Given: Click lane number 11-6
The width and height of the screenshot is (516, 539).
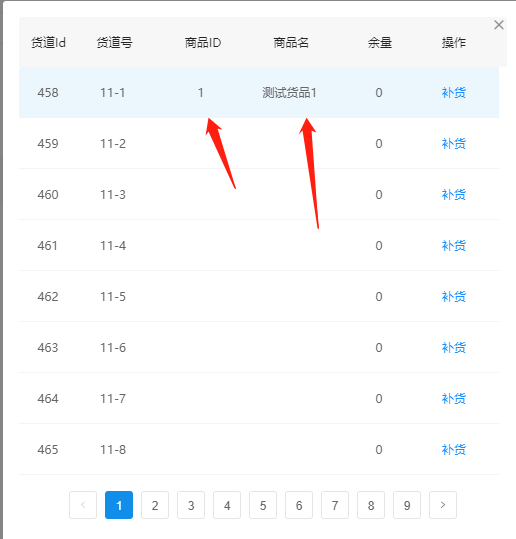Looking at the screenshot, I should pos(113,348).
